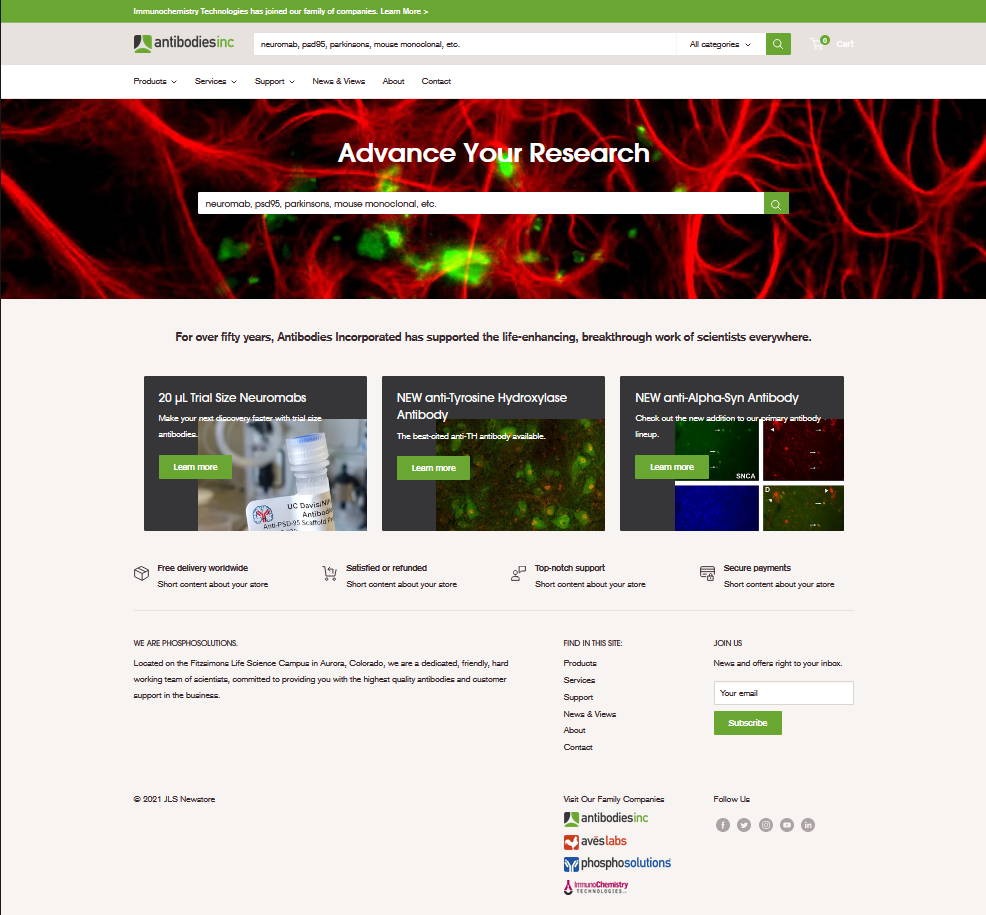
Task: Open the Products link in the footer
Action: 580,663
